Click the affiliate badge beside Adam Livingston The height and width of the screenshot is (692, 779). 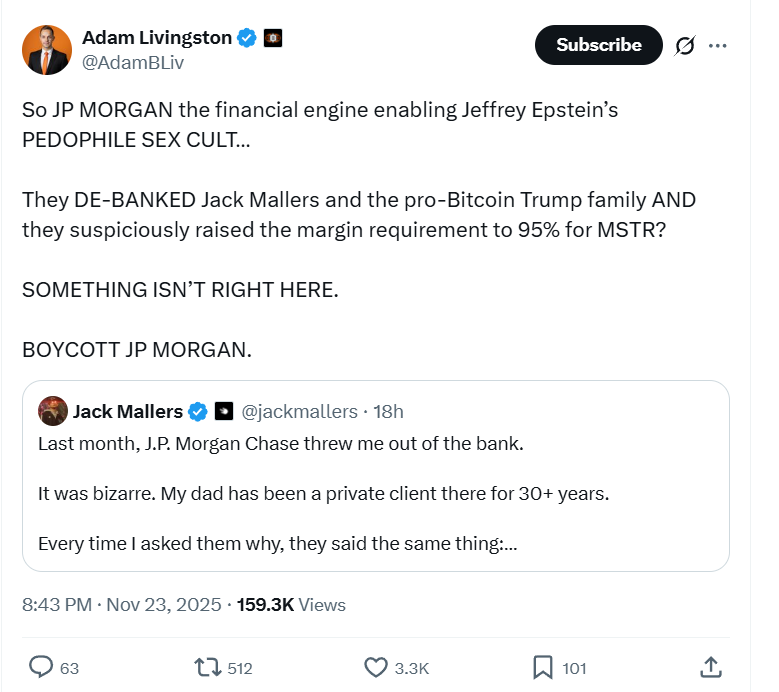tap(272, 38)
